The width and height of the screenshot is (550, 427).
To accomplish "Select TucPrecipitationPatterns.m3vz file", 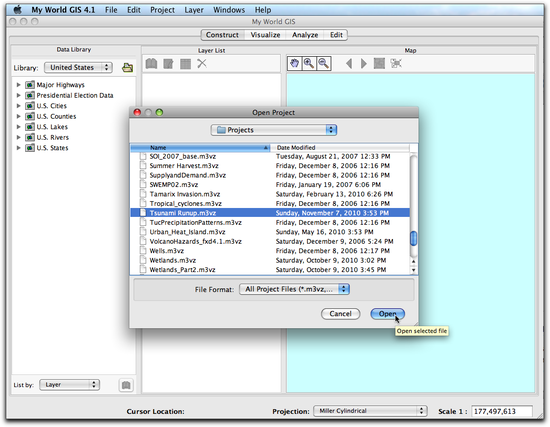I will point(270,222).
